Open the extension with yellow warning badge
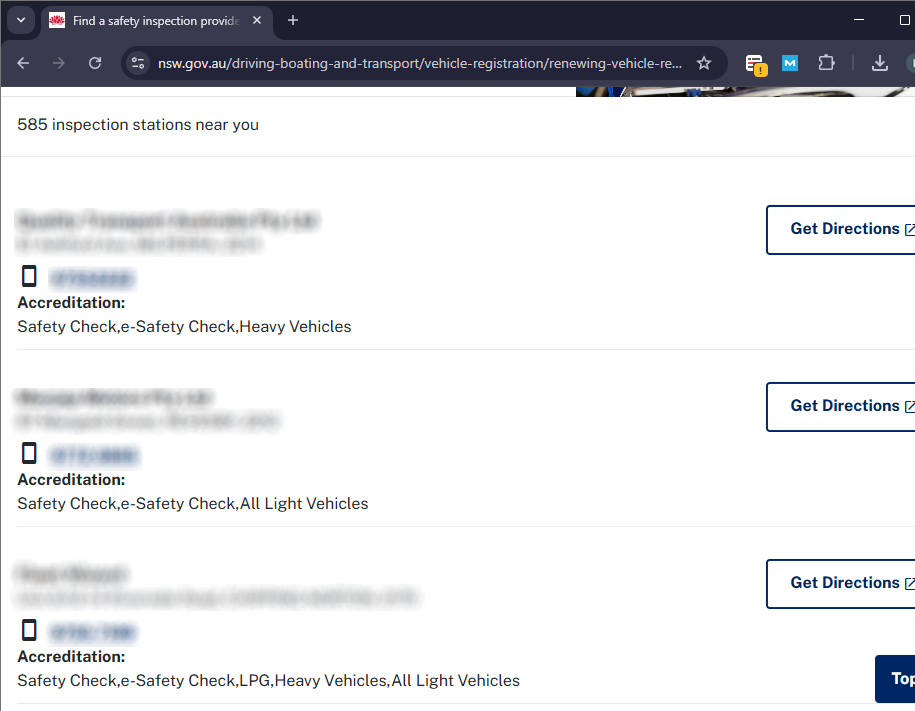915x711 pixels. pos(756,63)
